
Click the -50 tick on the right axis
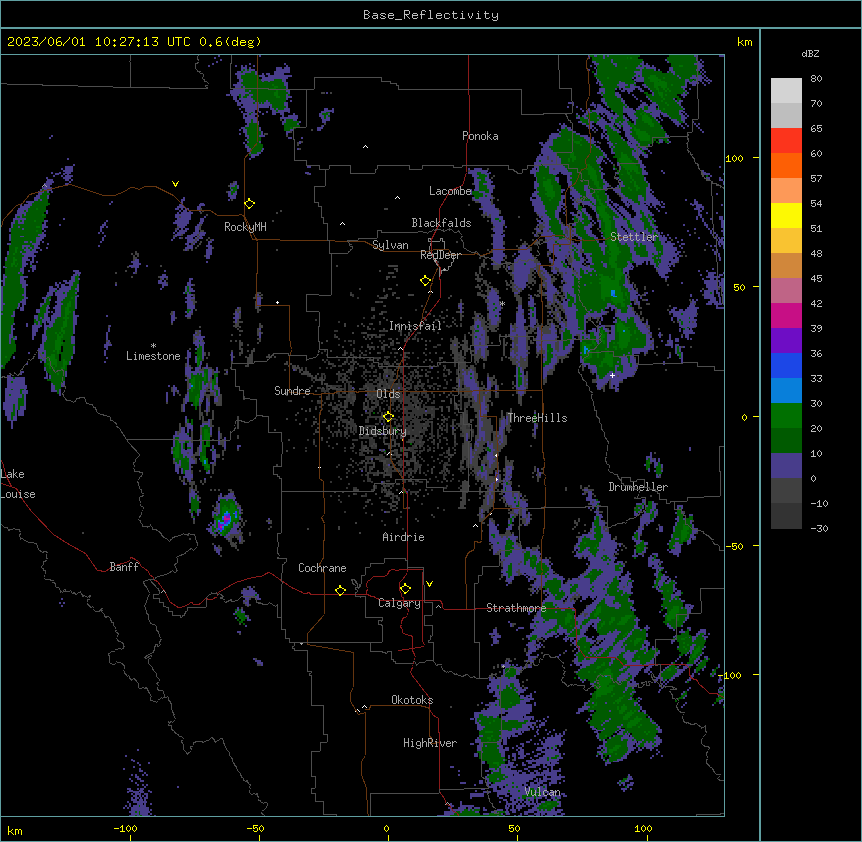click(734, 546)
